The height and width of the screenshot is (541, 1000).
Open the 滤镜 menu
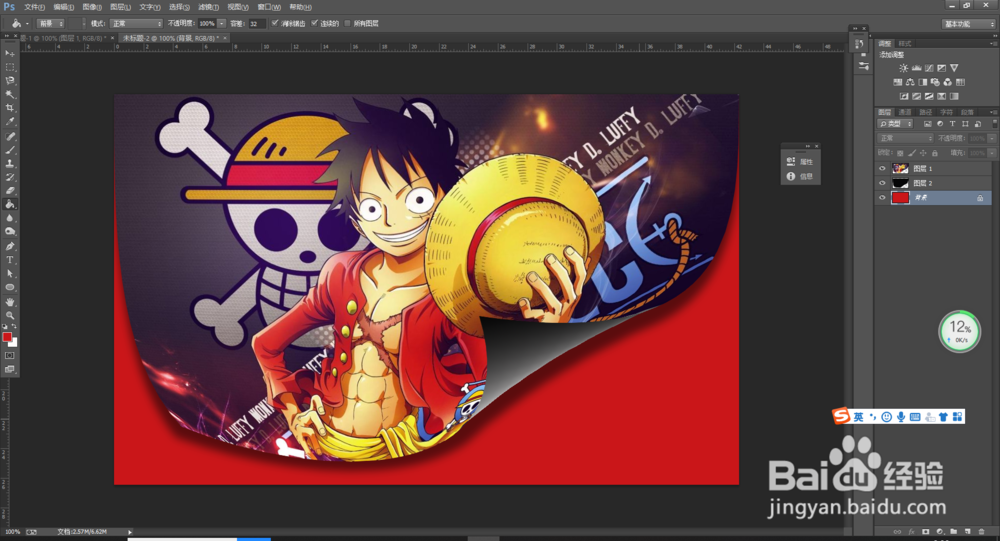(x=209, y=7)
